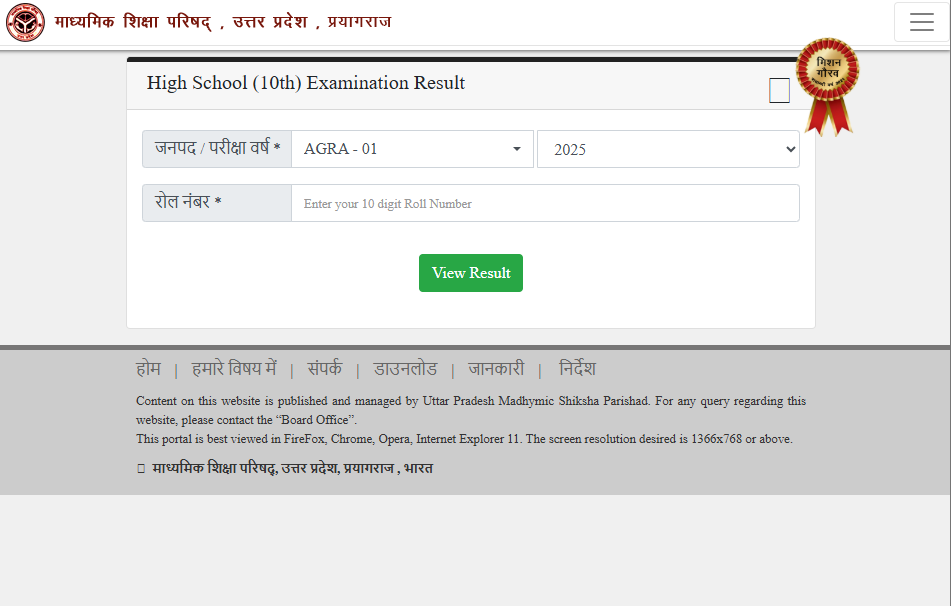Screen dimensions: 951x606
Task: Click the UP Board emblem logo
Action: coord(25,22)
